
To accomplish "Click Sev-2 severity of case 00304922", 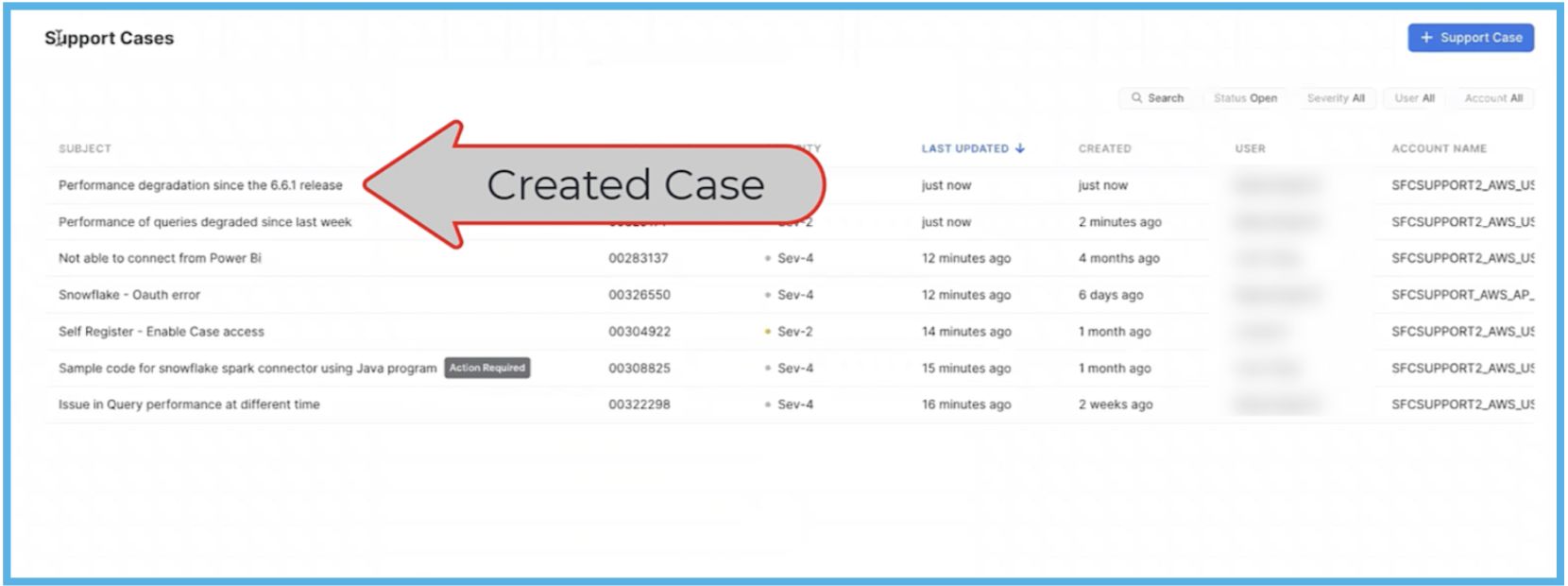I will pyautogui.click(x=795, y=332).
